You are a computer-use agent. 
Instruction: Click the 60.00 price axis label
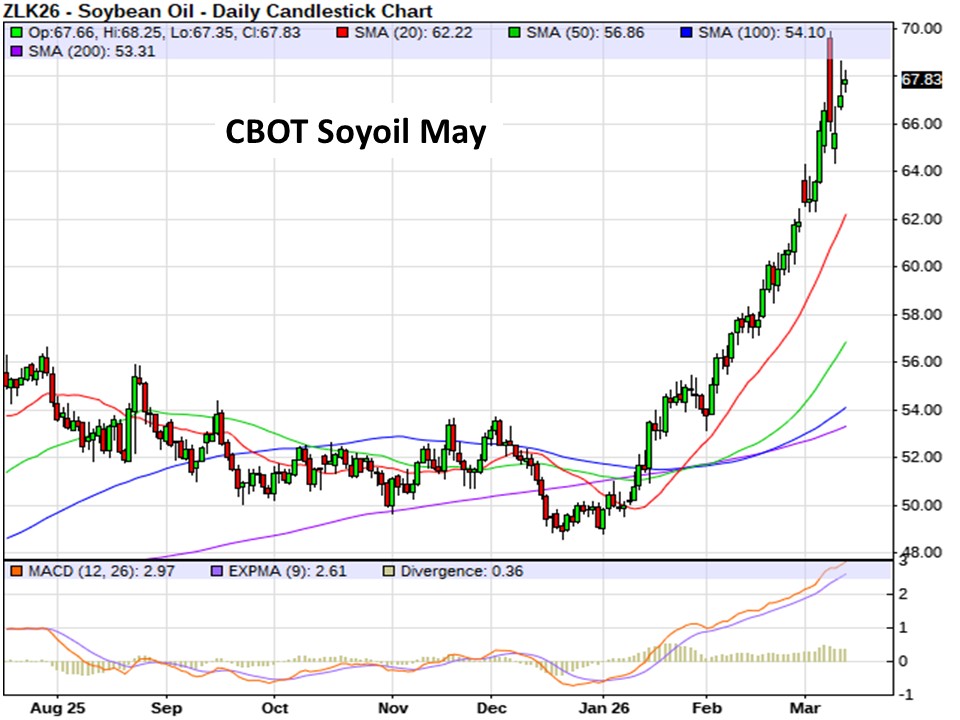coord(921,267)
